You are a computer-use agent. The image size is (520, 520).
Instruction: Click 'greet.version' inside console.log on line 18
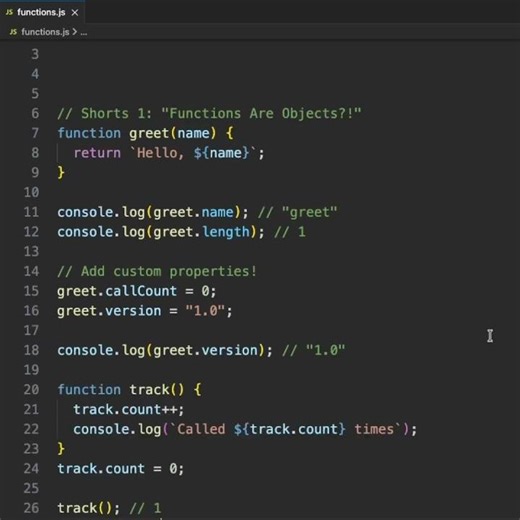pos(205,350)
